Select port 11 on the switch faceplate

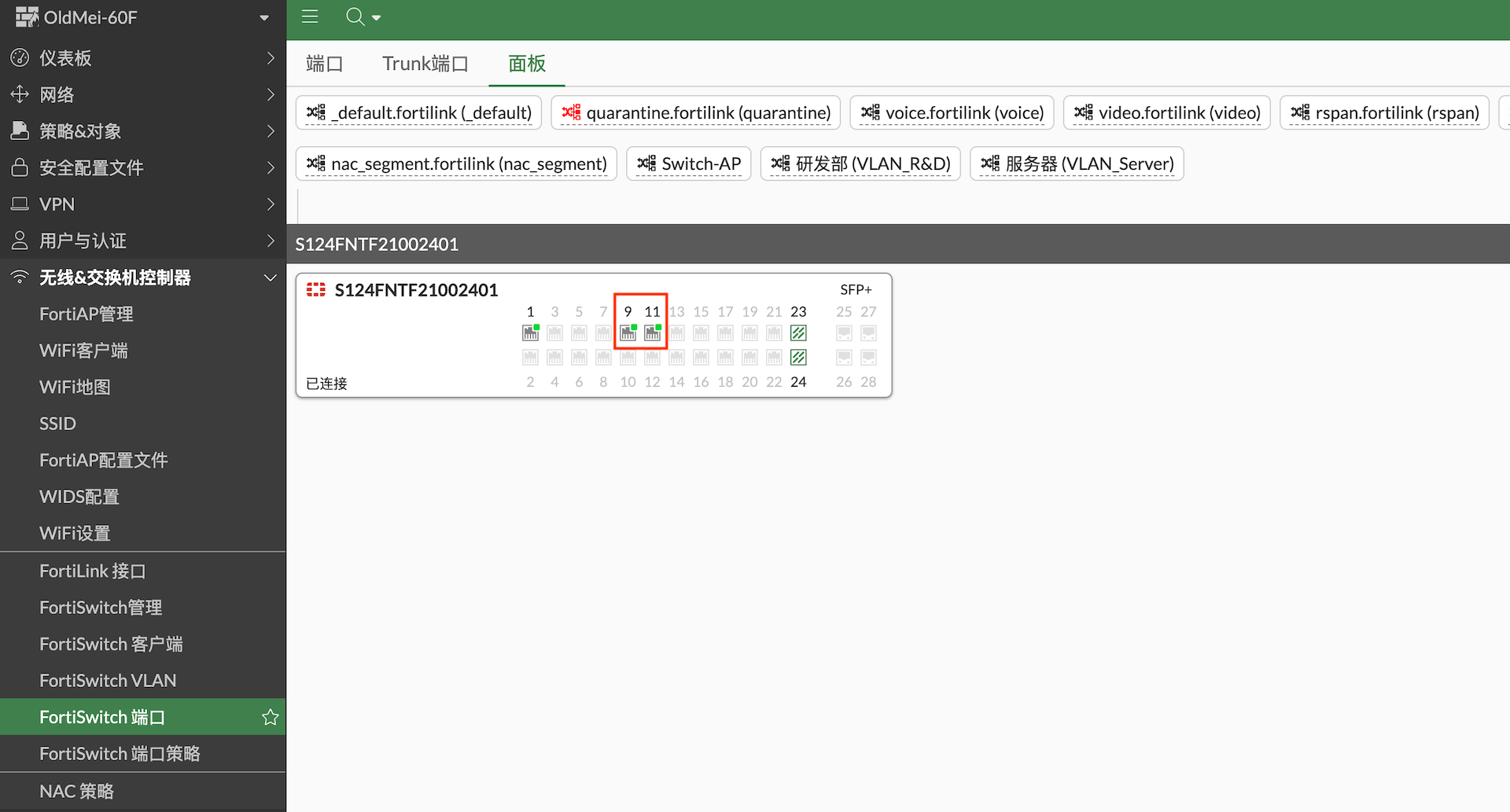[653, 333]
